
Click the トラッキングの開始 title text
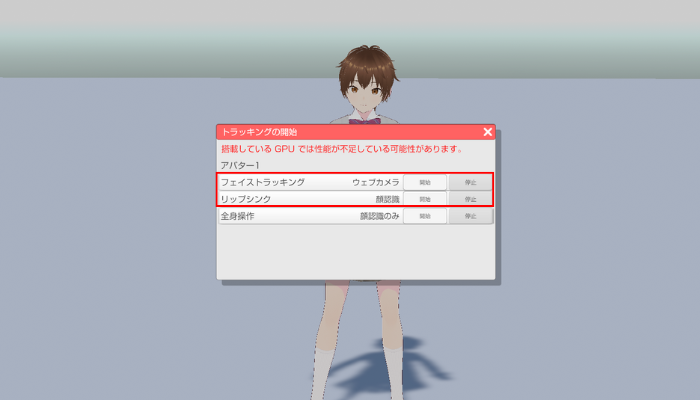259,132
